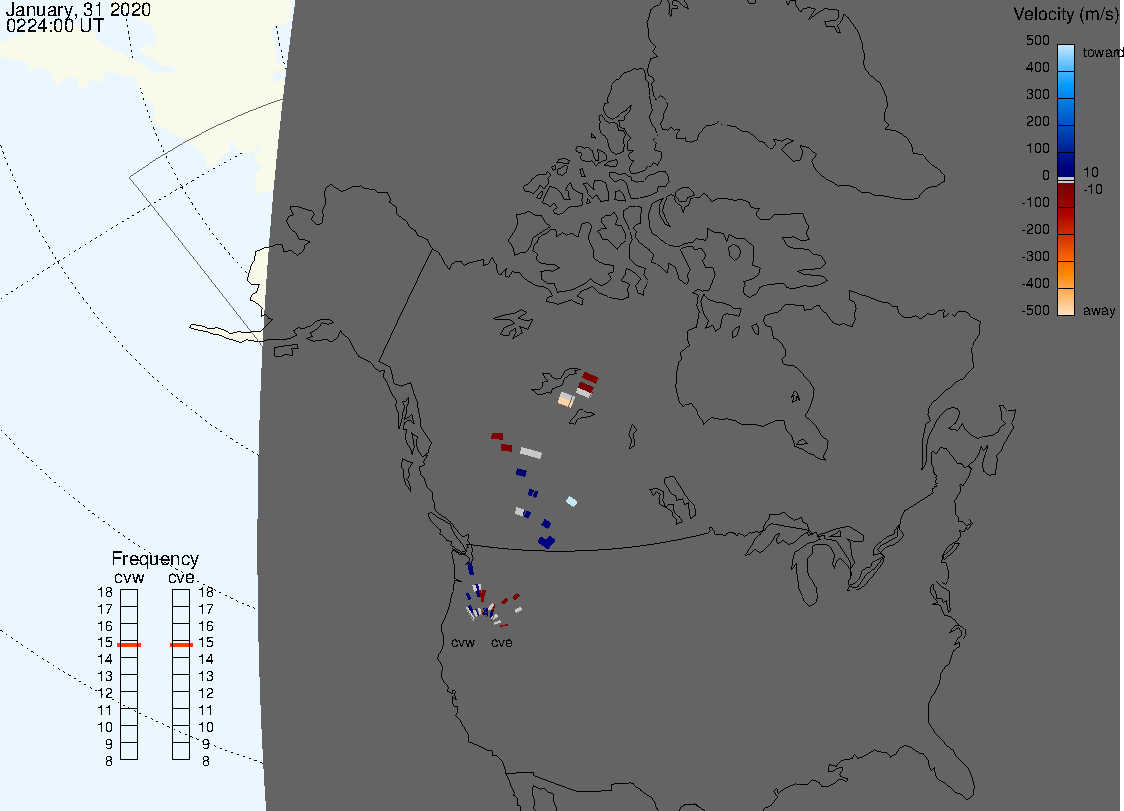
Task: Click the red cvw frequency marker at 15
Action: (x=129, y=645)
